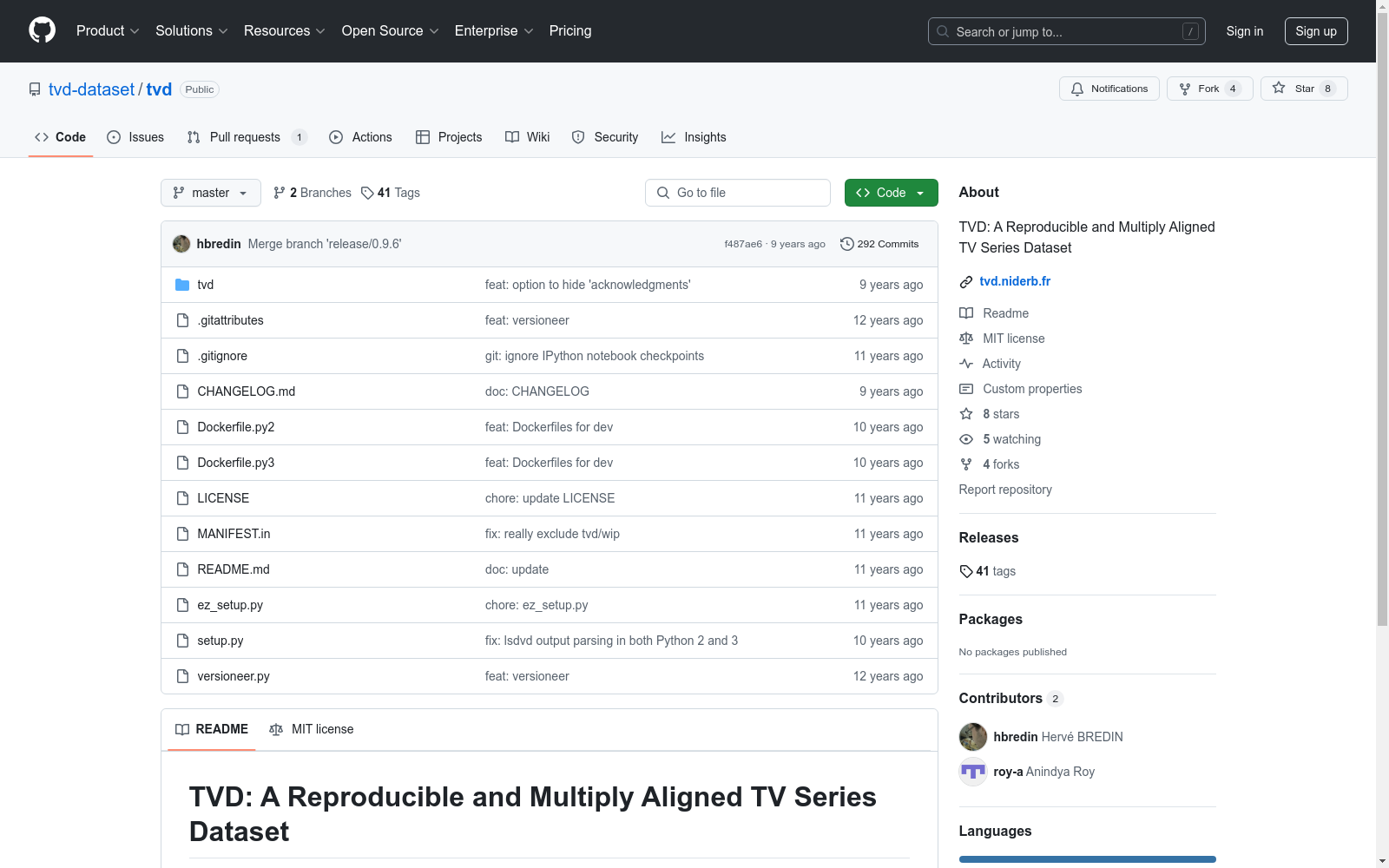Switch to the Pull requests tab
This screenshot has height=868, width=1389.
pos(247,137)
